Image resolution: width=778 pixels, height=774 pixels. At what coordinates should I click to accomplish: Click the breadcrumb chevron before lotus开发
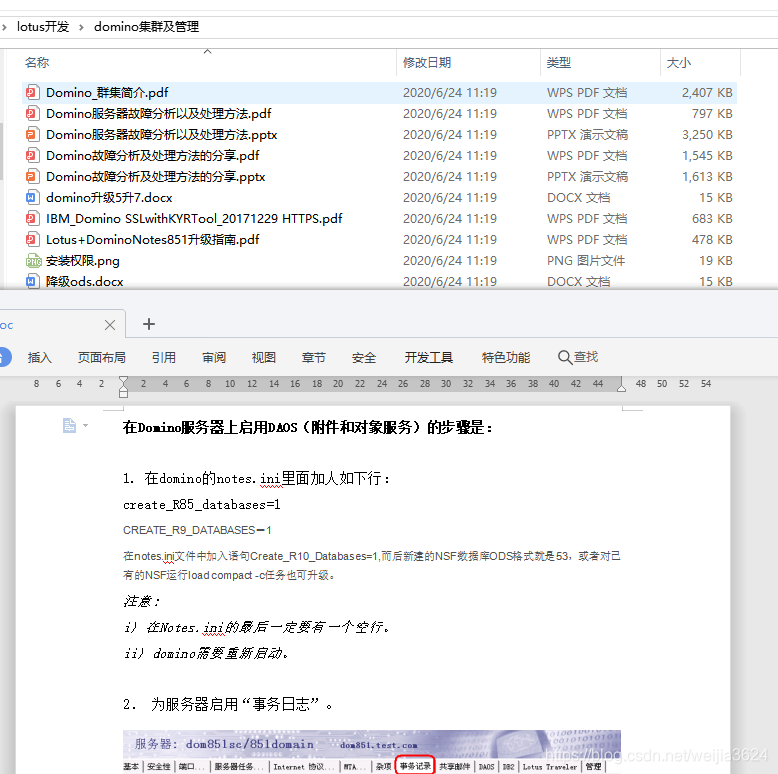(4, 27)
